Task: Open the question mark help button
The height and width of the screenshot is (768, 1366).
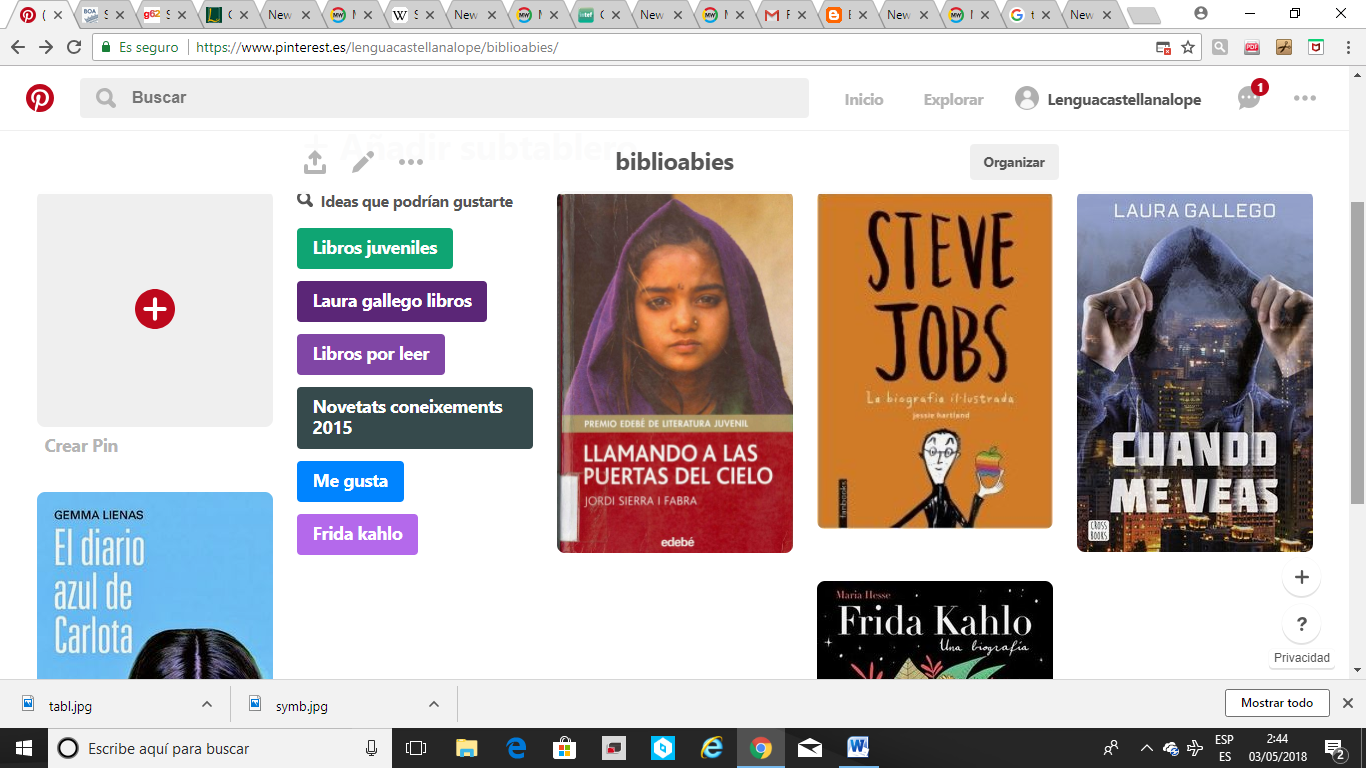Action: click(x=1301, y=625)
